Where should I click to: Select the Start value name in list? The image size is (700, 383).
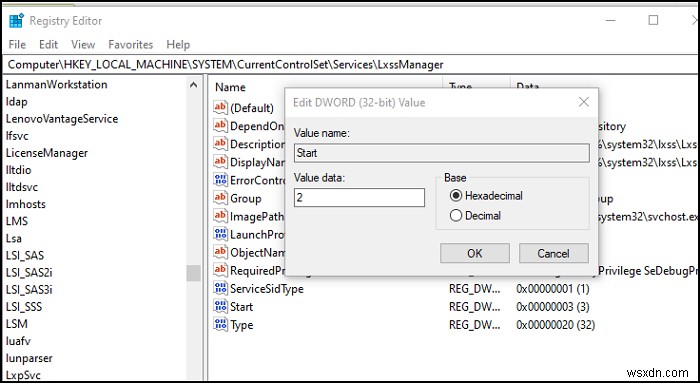click(x=242, y=307)
